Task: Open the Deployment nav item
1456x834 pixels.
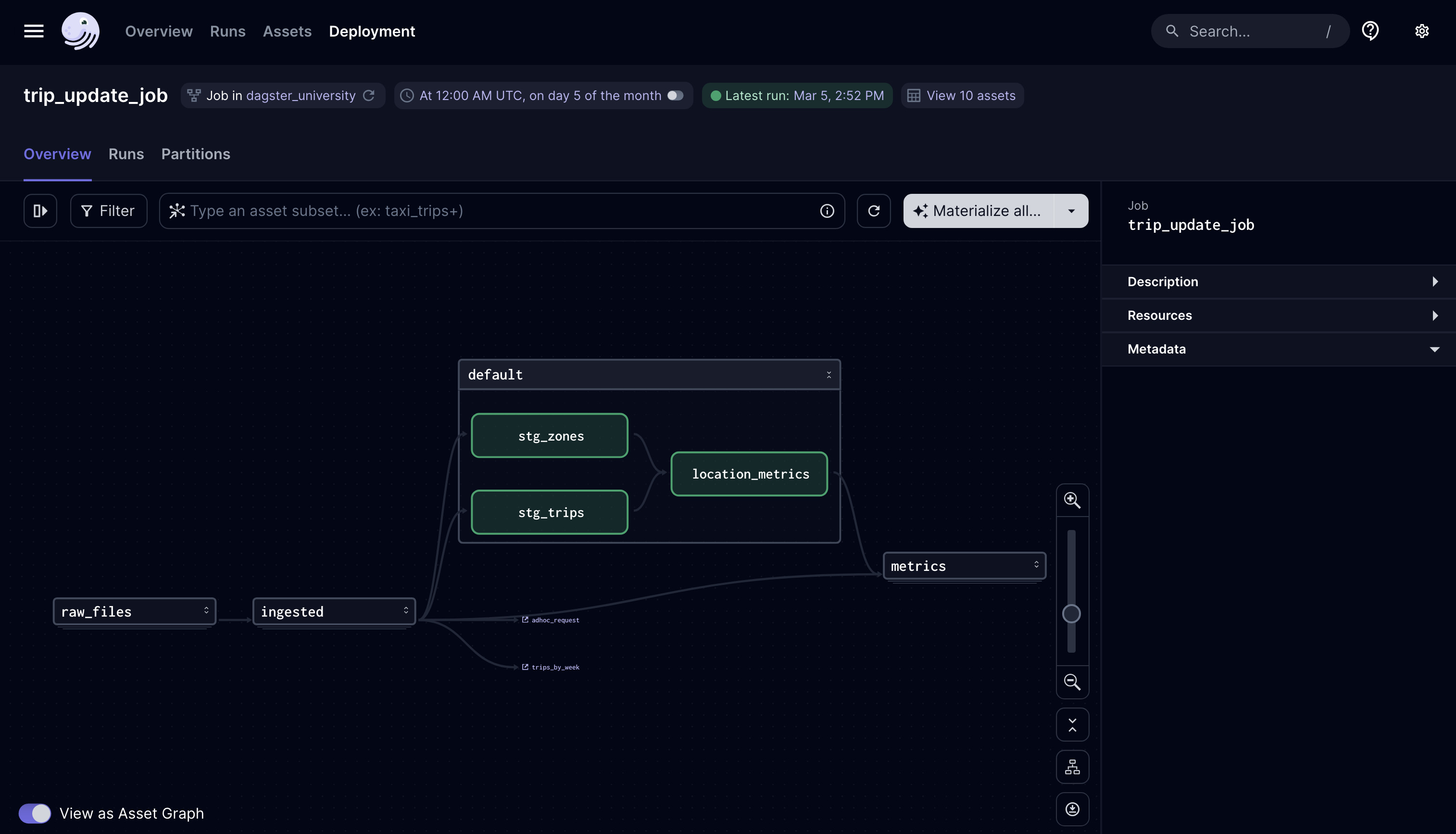Action: click(x=372, y=31)
